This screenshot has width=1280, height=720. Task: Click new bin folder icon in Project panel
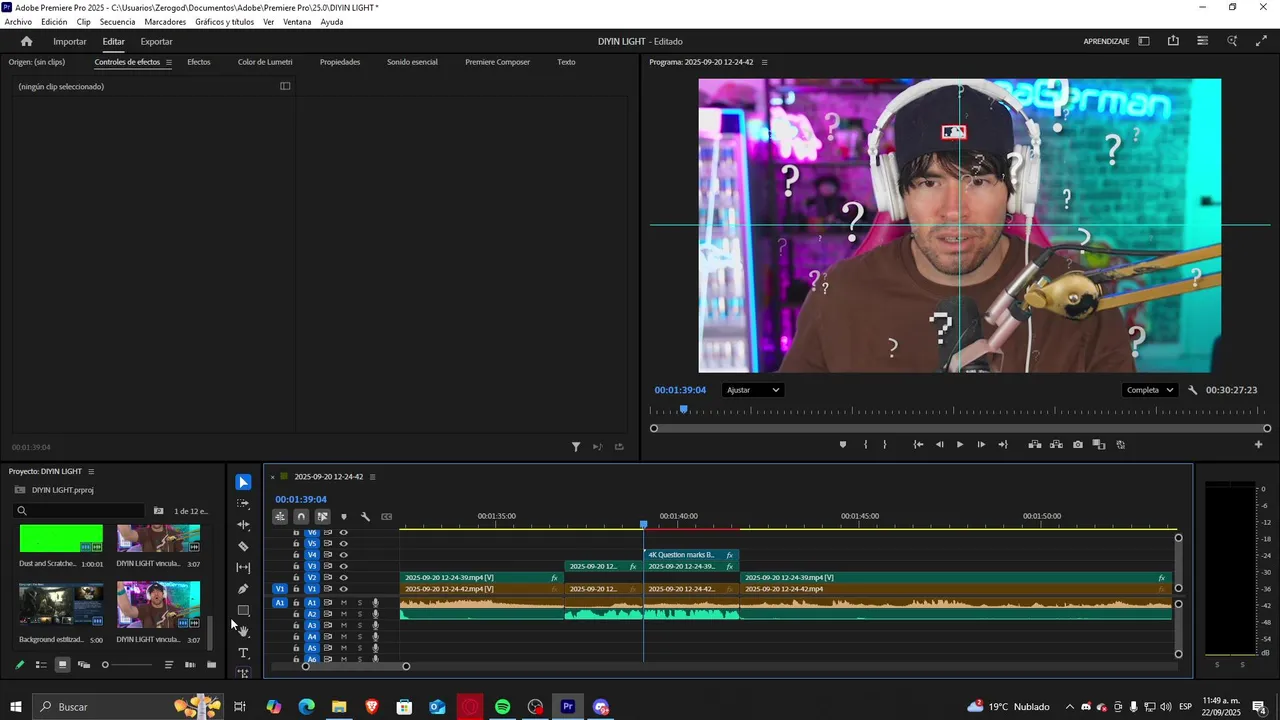(211, 665)
